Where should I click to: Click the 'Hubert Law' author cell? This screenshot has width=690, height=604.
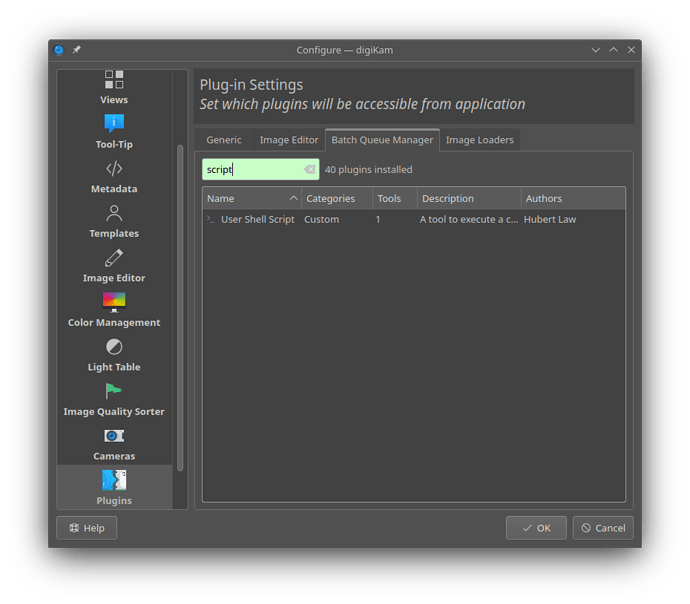550,219
